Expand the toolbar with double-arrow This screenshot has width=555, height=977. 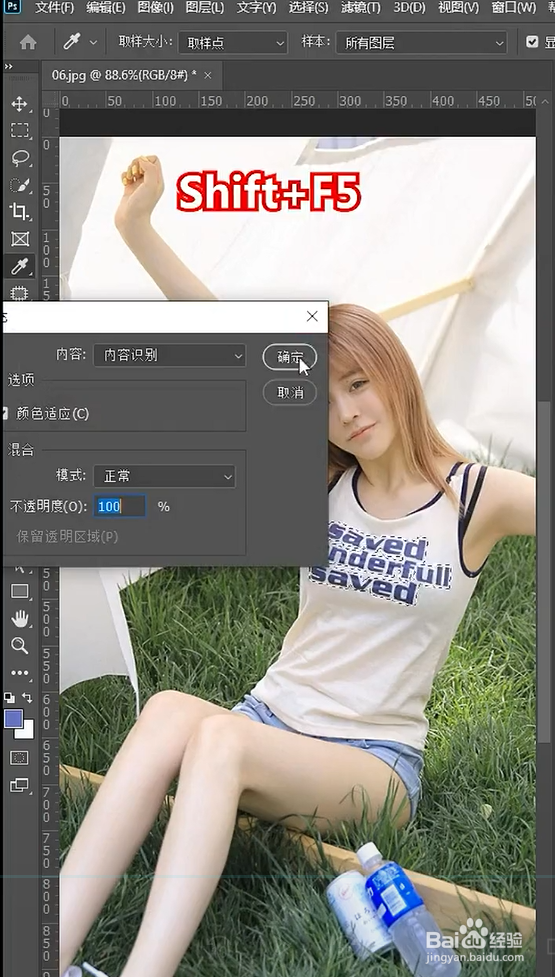8,66
